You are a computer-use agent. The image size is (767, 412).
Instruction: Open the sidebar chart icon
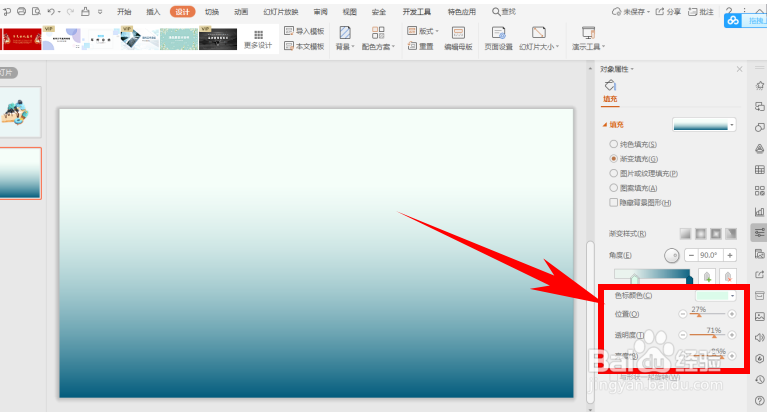[x=760, y=211]
